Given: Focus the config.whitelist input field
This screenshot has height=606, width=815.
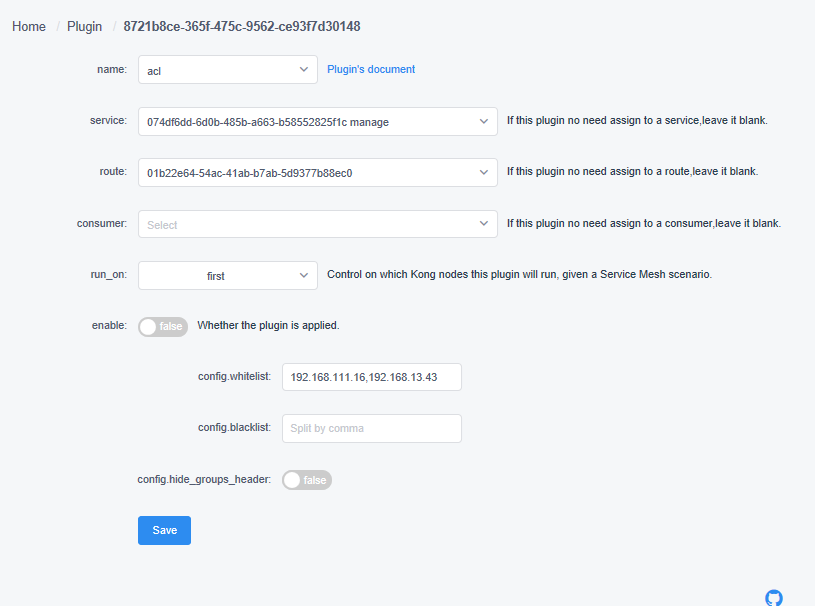Looking at the screenshot, I should [372, 377].
